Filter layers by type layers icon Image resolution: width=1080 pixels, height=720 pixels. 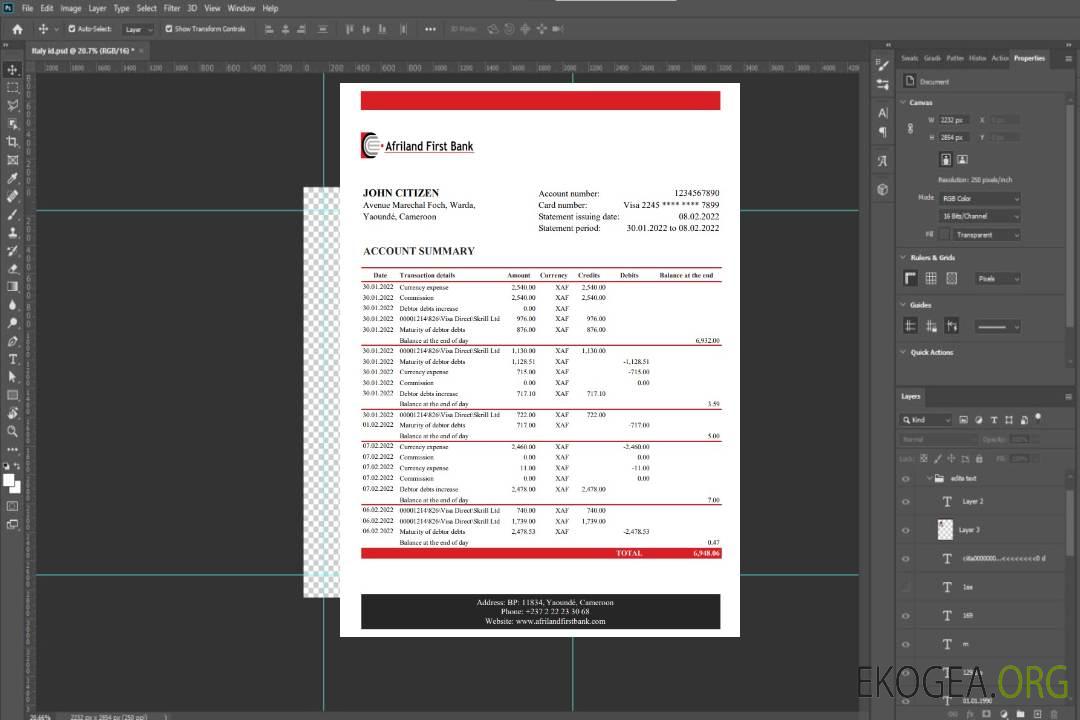tap(994, 420)
